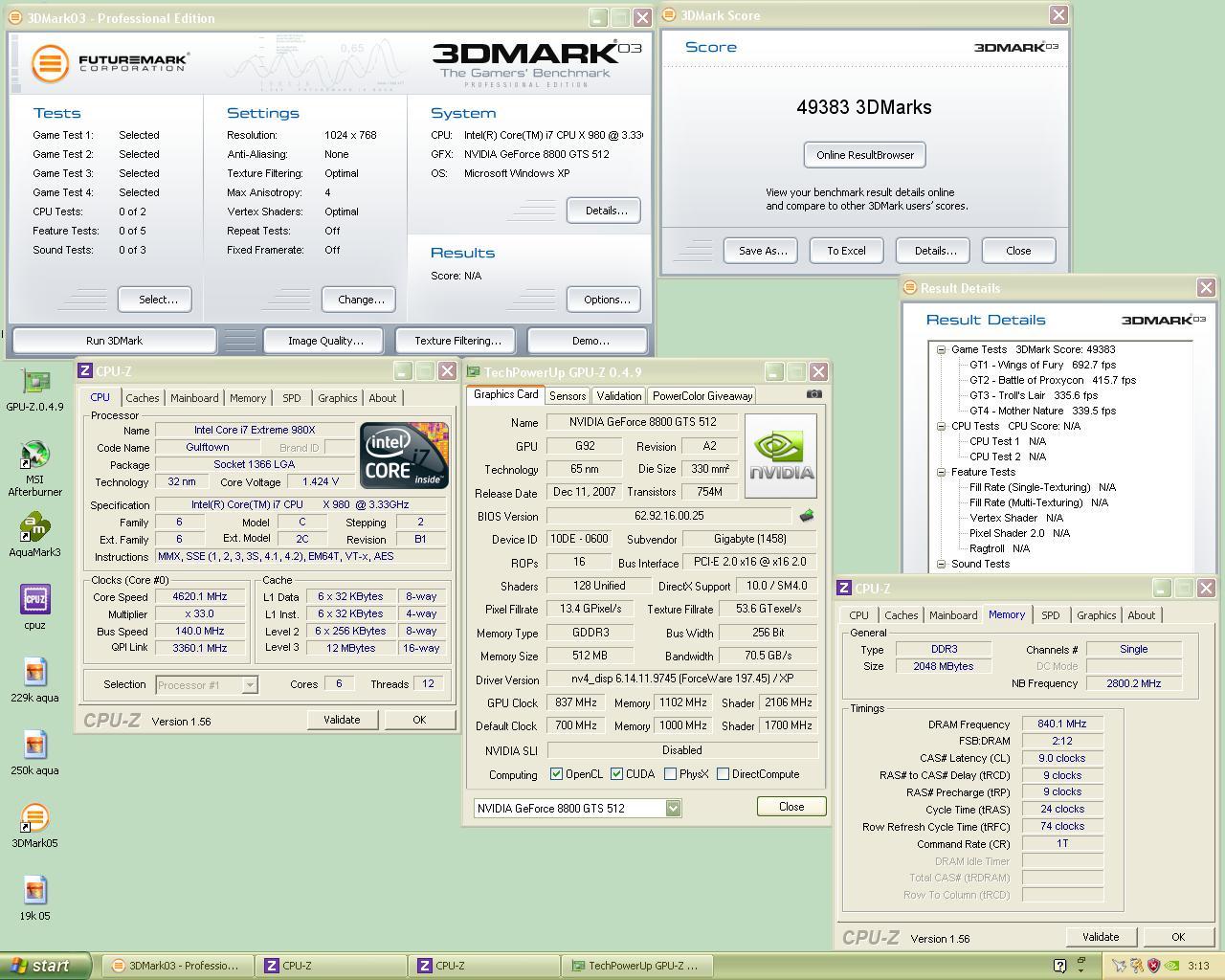This screenshot has height=980, width=1225.
Task: Launch AquaMark3 desktop icon
Action: coord(35,528)
